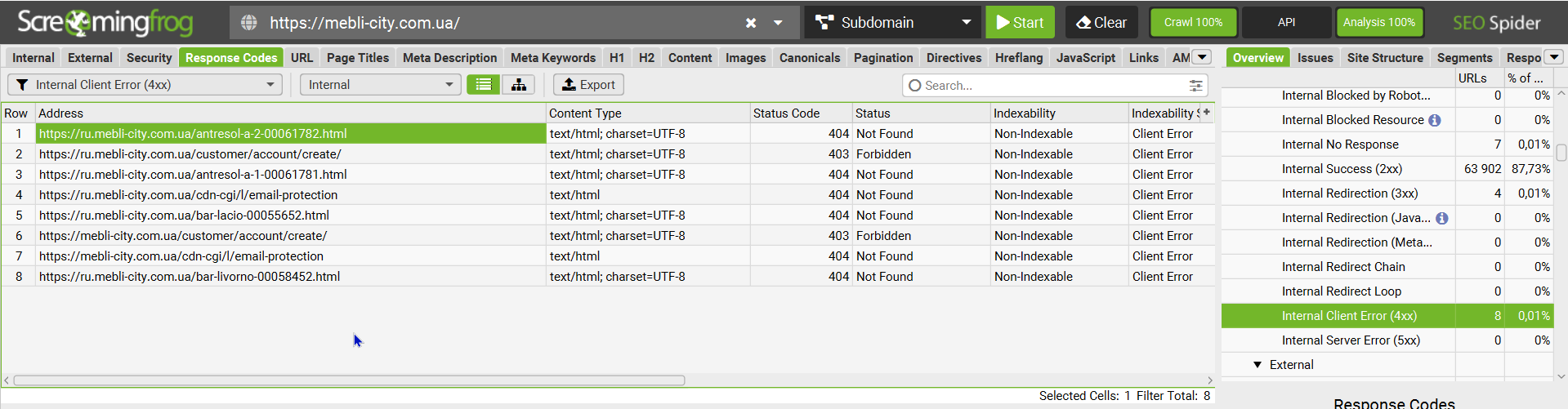Click the search options filter icon

click(x=1195, y=86)
